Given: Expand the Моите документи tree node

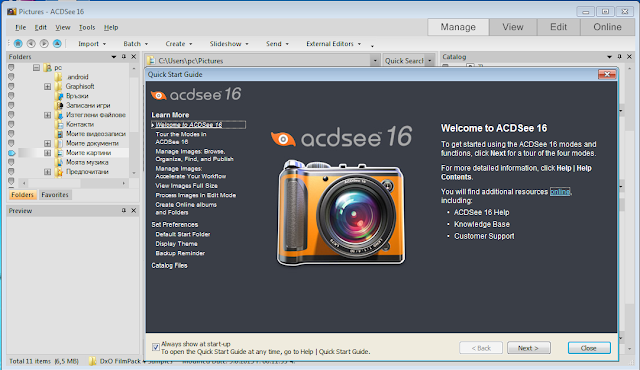Looking at the screenshot, I should (x=47, y=144).
